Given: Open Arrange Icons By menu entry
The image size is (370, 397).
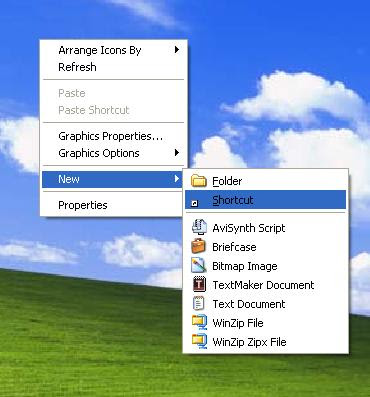Looking at the screenshot, I should click(x=113, y=50).
